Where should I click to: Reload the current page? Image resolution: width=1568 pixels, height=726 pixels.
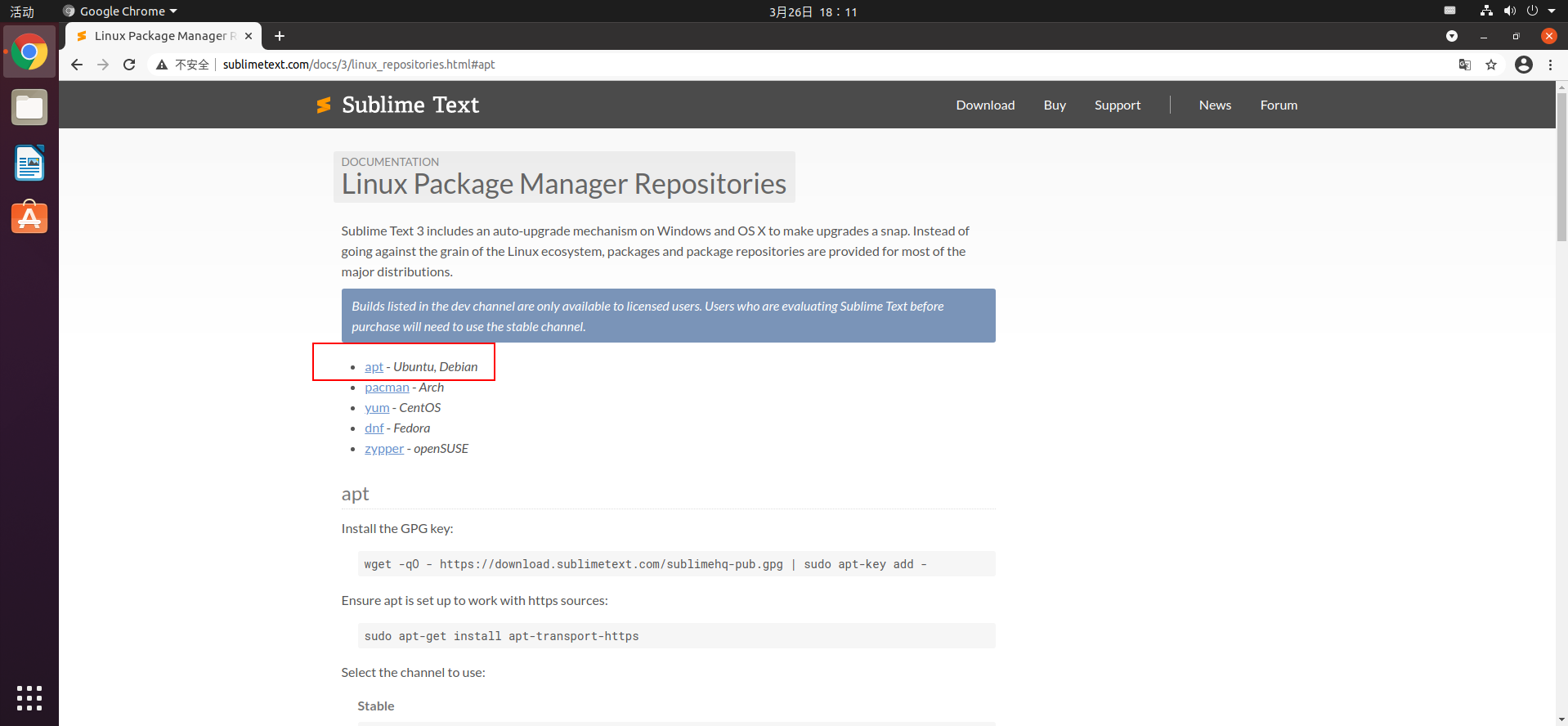pos(129,65)
